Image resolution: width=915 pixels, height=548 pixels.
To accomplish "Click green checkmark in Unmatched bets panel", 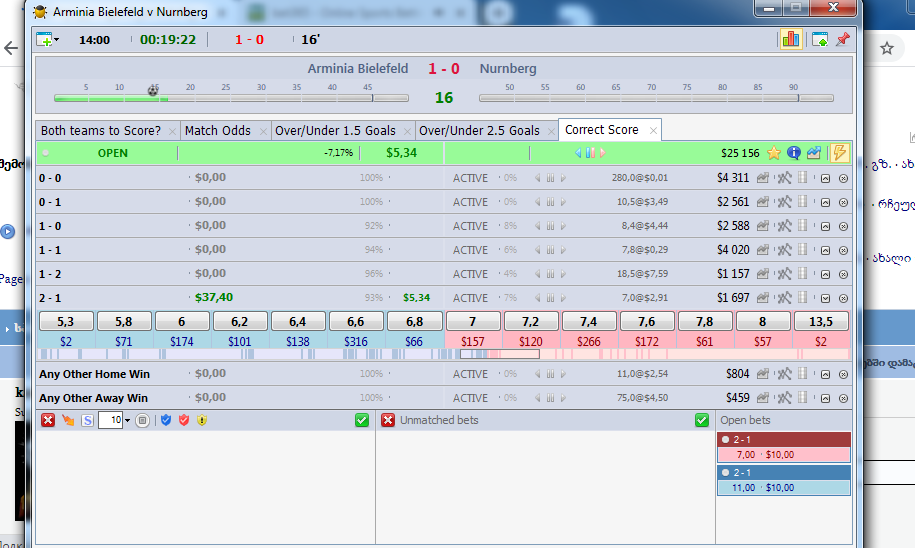I will [702, 420].
